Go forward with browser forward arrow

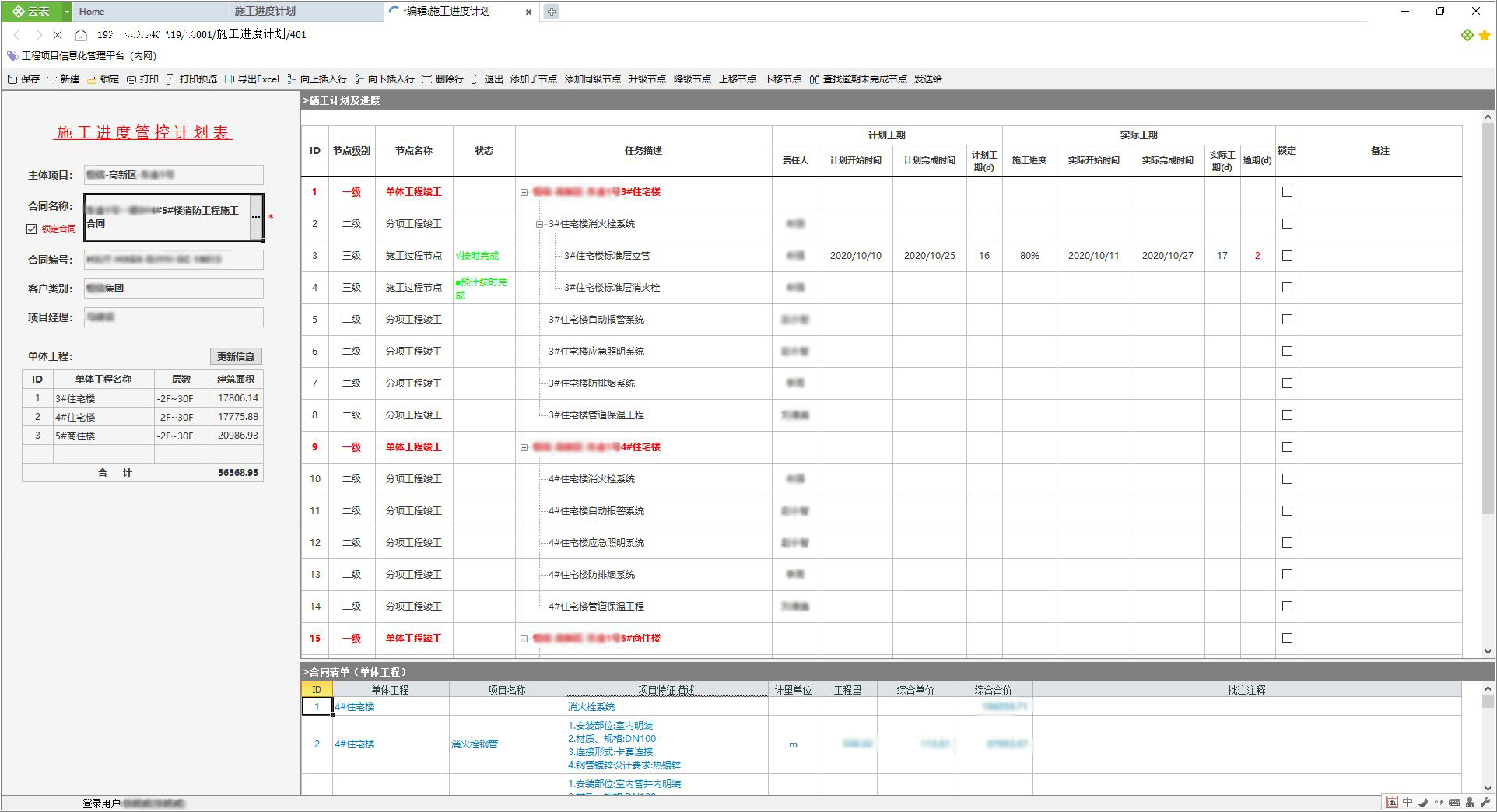click(x=38, y=35)
